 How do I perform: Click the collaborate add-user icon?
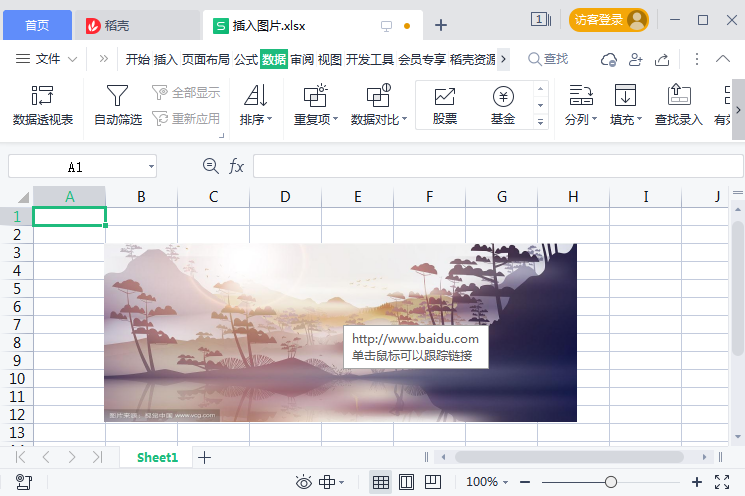pyautogui.click(x=635, y=59)
